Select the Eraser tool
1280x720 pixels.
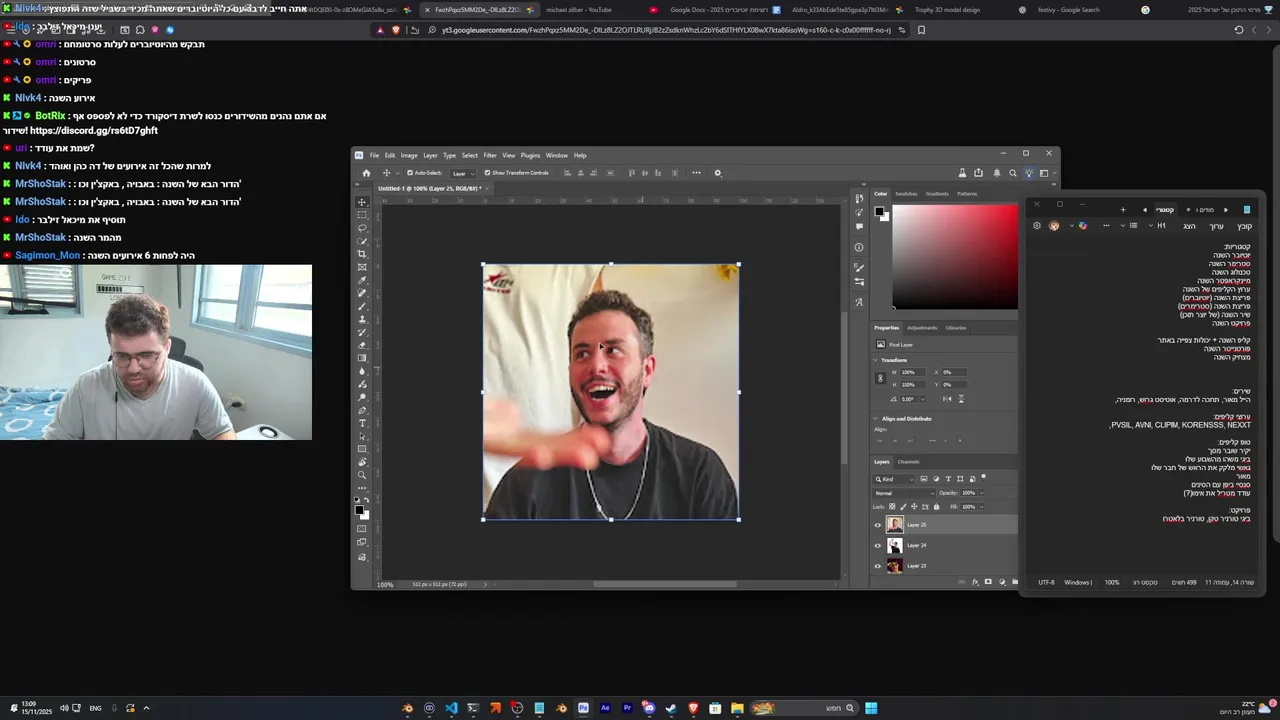[361, 345]
